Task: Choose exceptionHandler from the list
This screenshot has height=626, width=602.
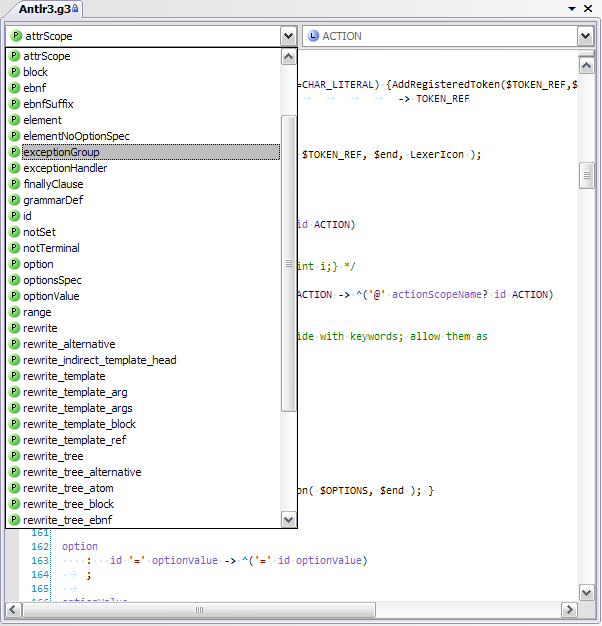Action: pyautogui.click(x=144, y=168)
